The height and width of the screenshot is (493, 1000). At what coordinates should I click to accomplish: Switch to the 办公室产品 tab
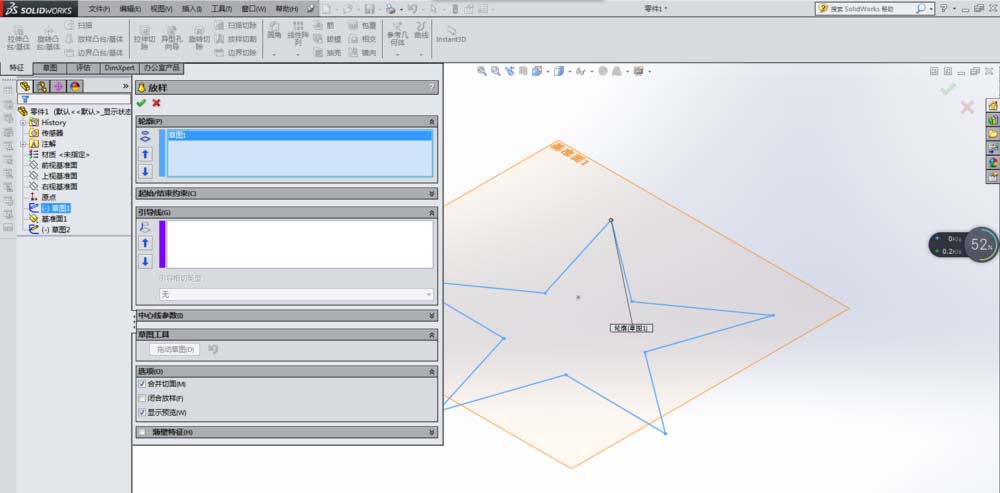tap(161, 68)
